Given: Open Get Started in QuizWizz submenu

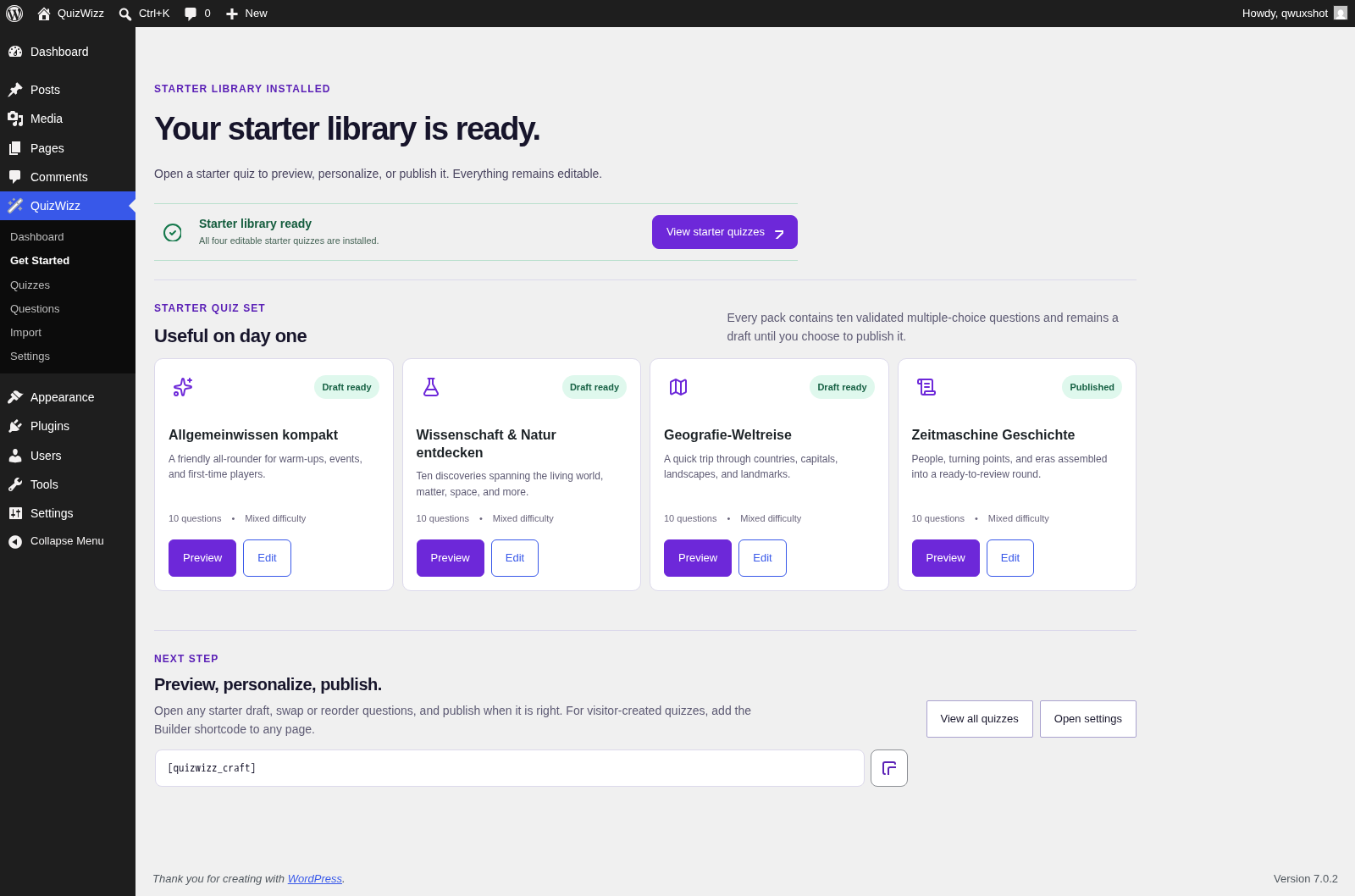Looking at the screenshot, I should point(40,261).
